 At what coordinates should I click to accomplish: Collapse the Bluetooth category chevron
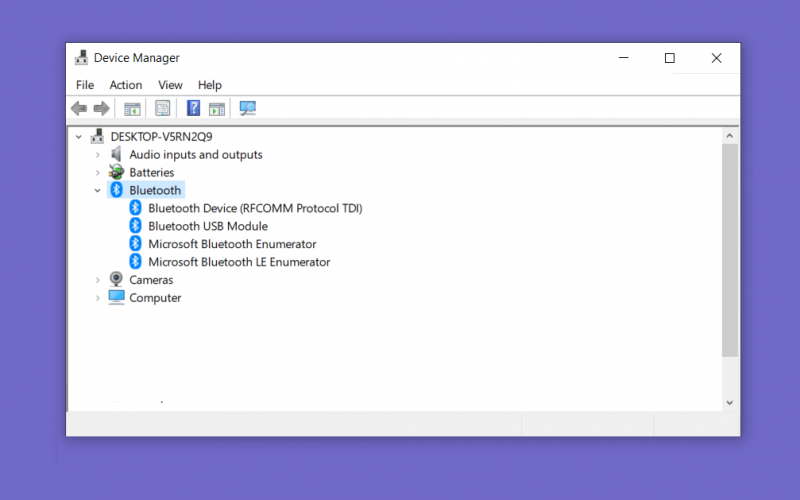pos(97,190)
